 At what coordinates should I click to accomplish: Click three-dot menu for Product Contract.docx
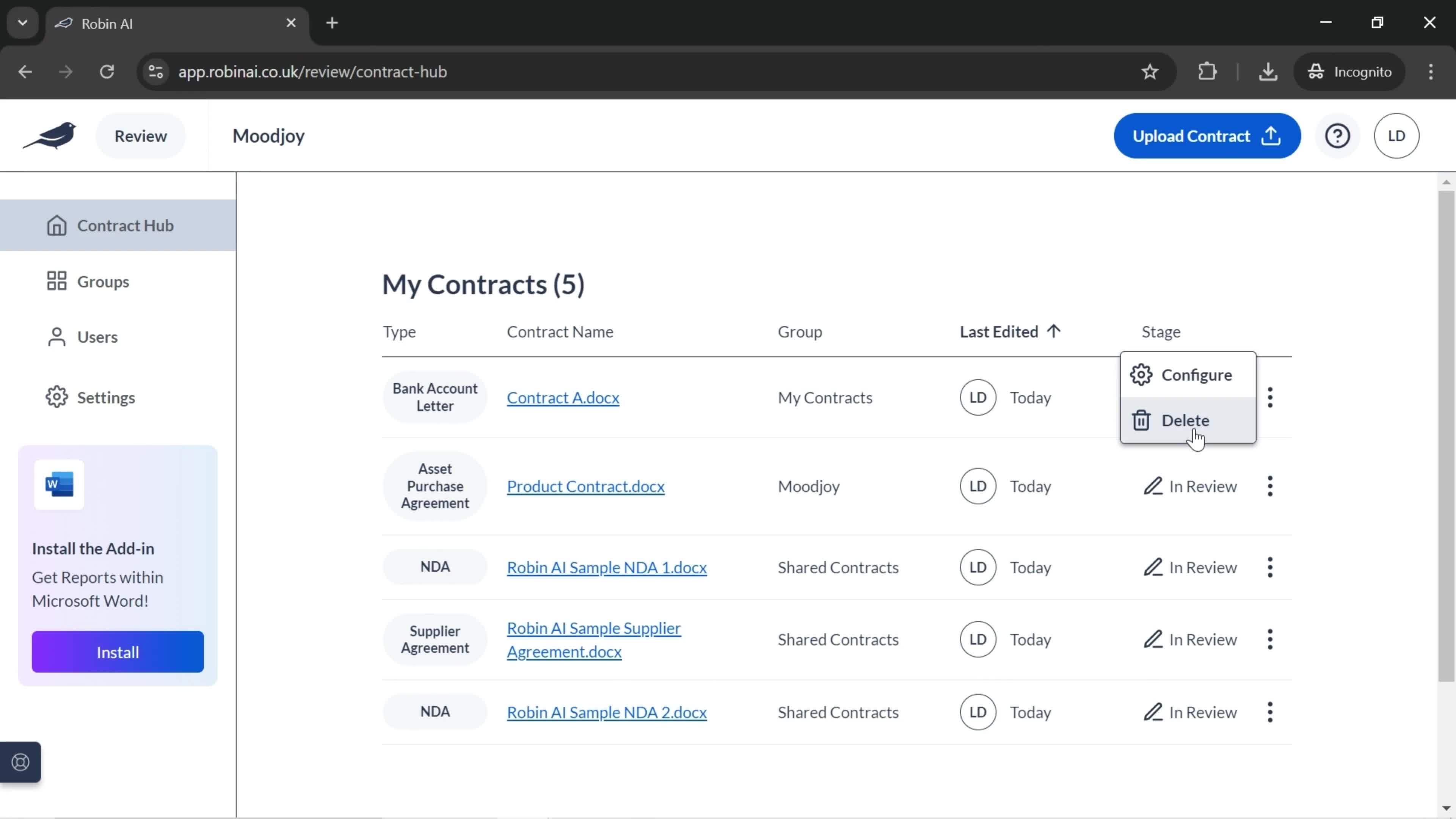tap(1271, 486)
